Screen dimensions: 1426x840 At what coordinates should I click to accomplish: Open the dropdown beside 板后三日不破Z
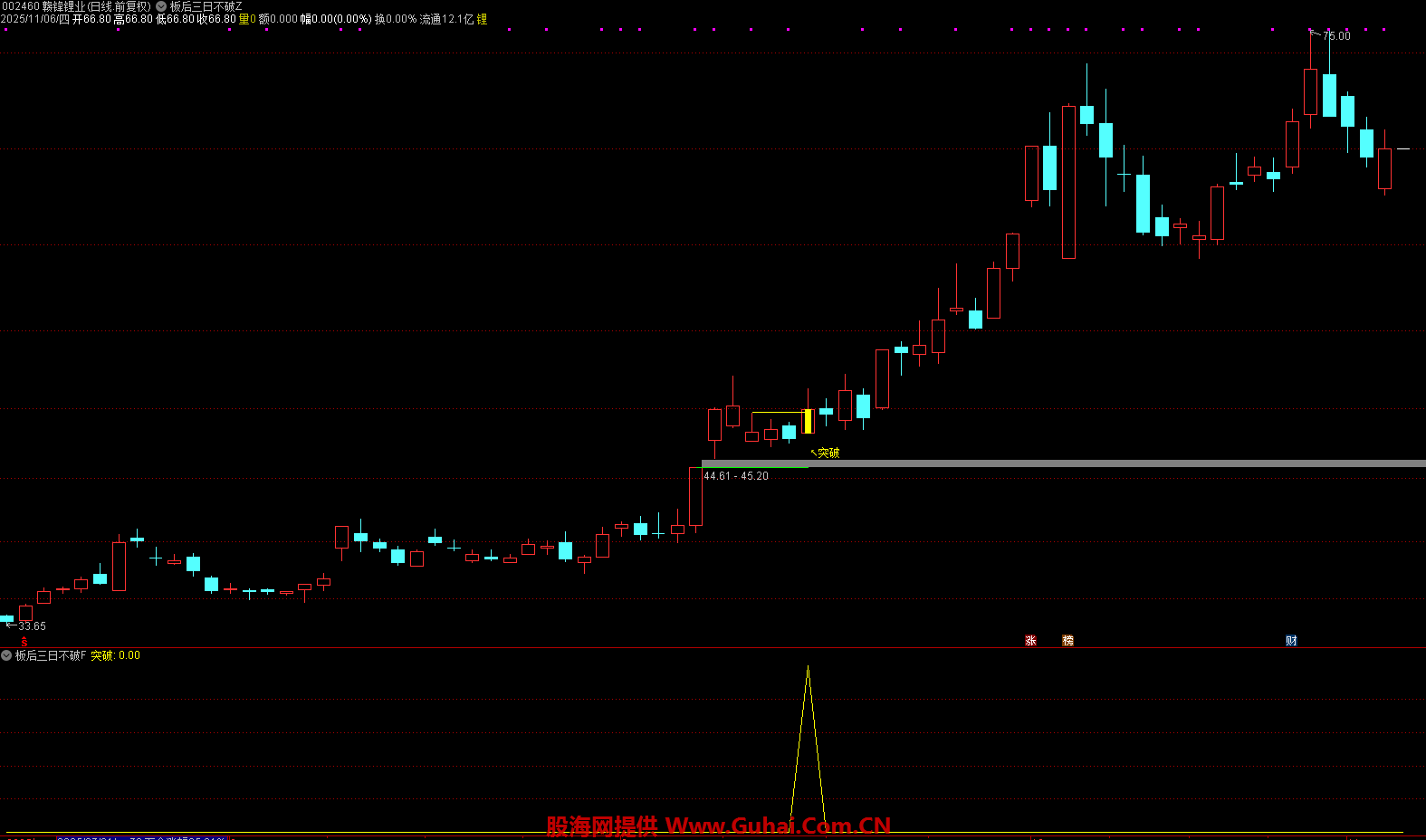(x=162, y=6)
